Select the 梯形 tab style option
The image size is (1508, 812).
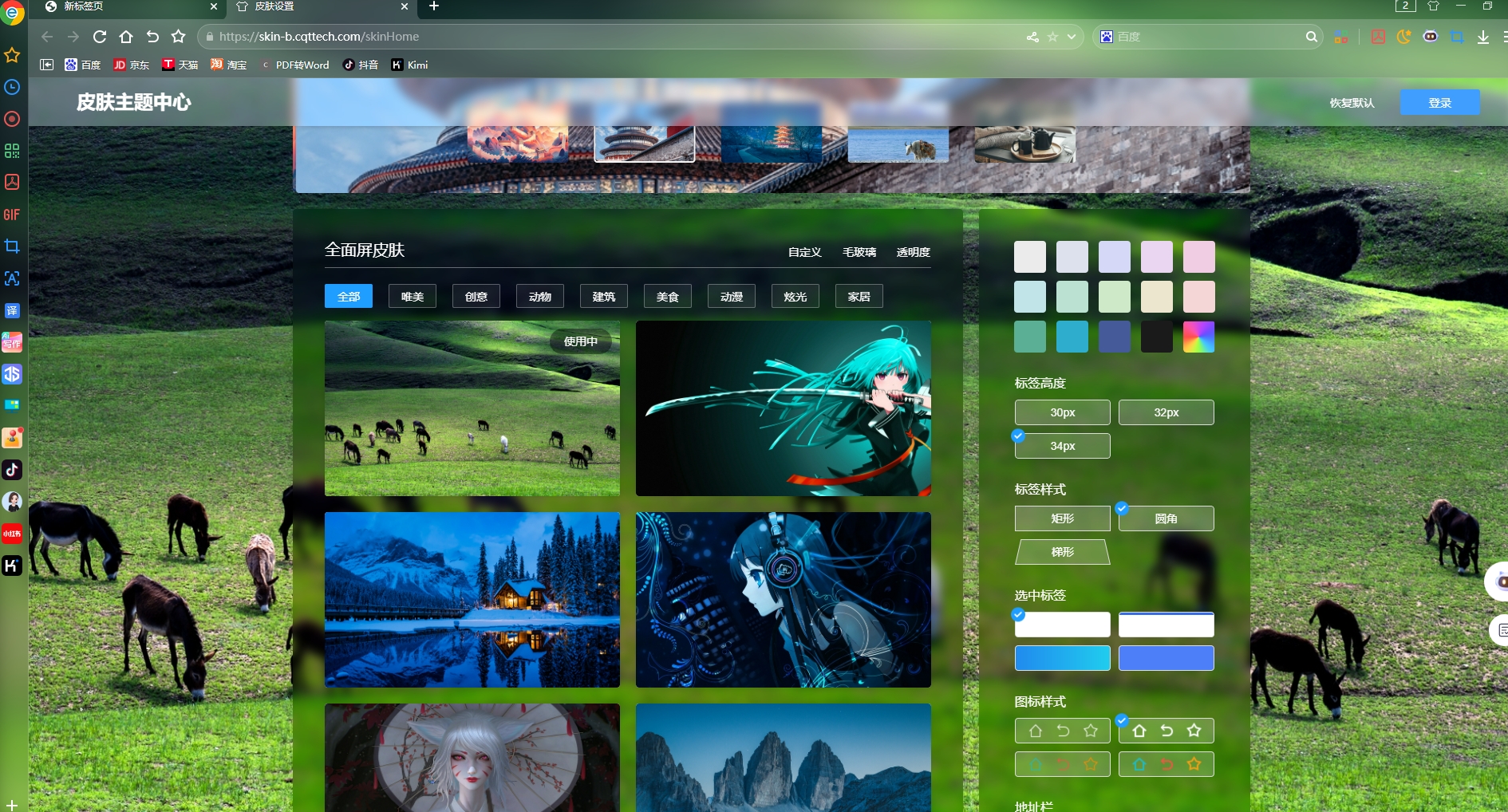pos(1062,552)
